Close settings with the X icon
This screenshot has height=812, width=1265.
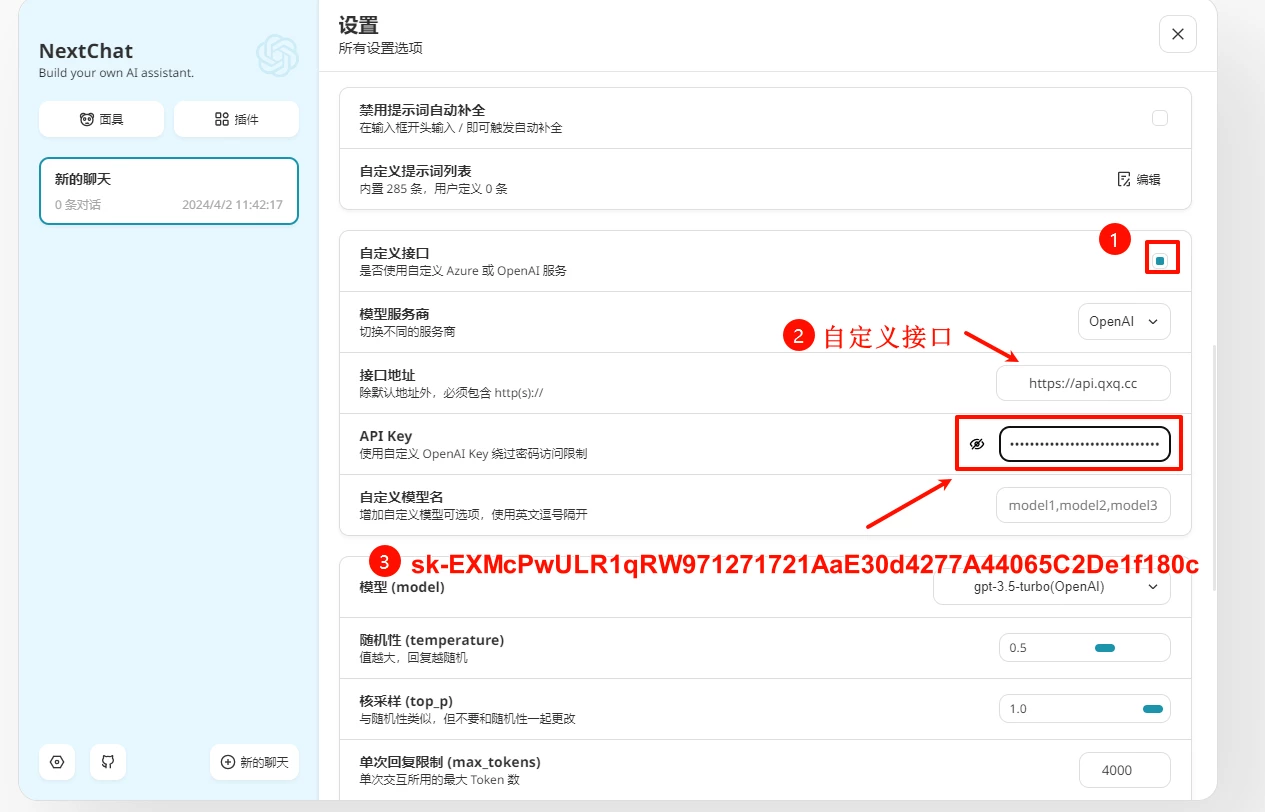(x=1177, y=34)
